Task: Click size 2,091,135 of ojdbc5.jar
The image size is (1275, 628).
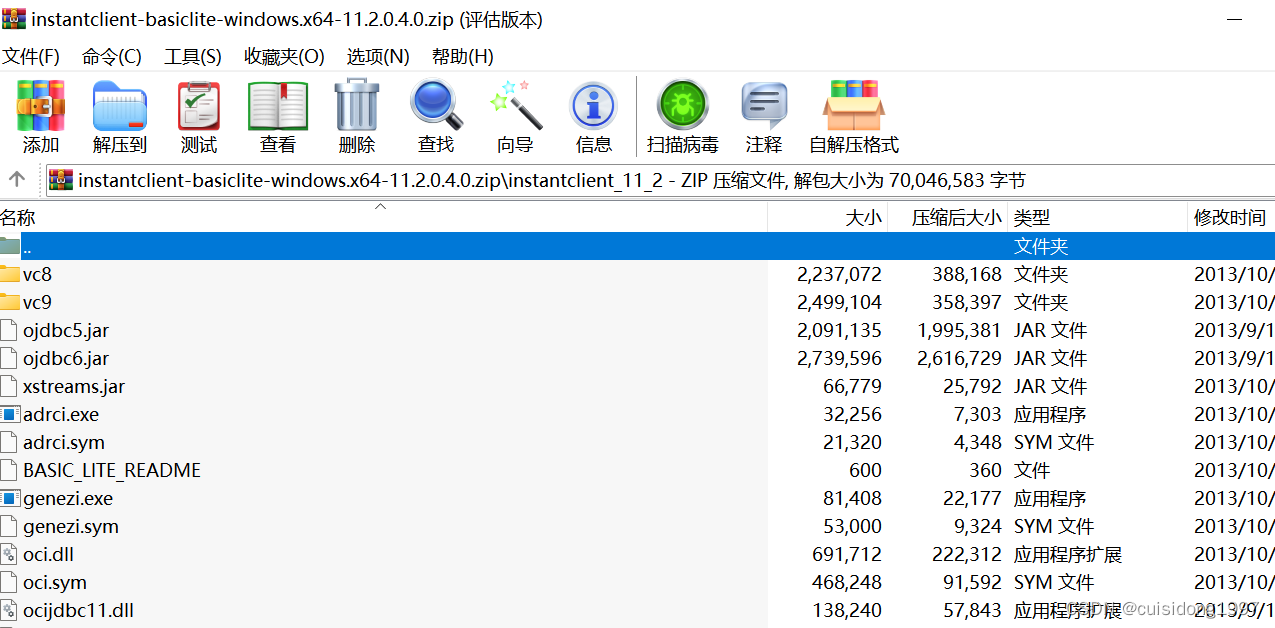Action: (840, 330)
